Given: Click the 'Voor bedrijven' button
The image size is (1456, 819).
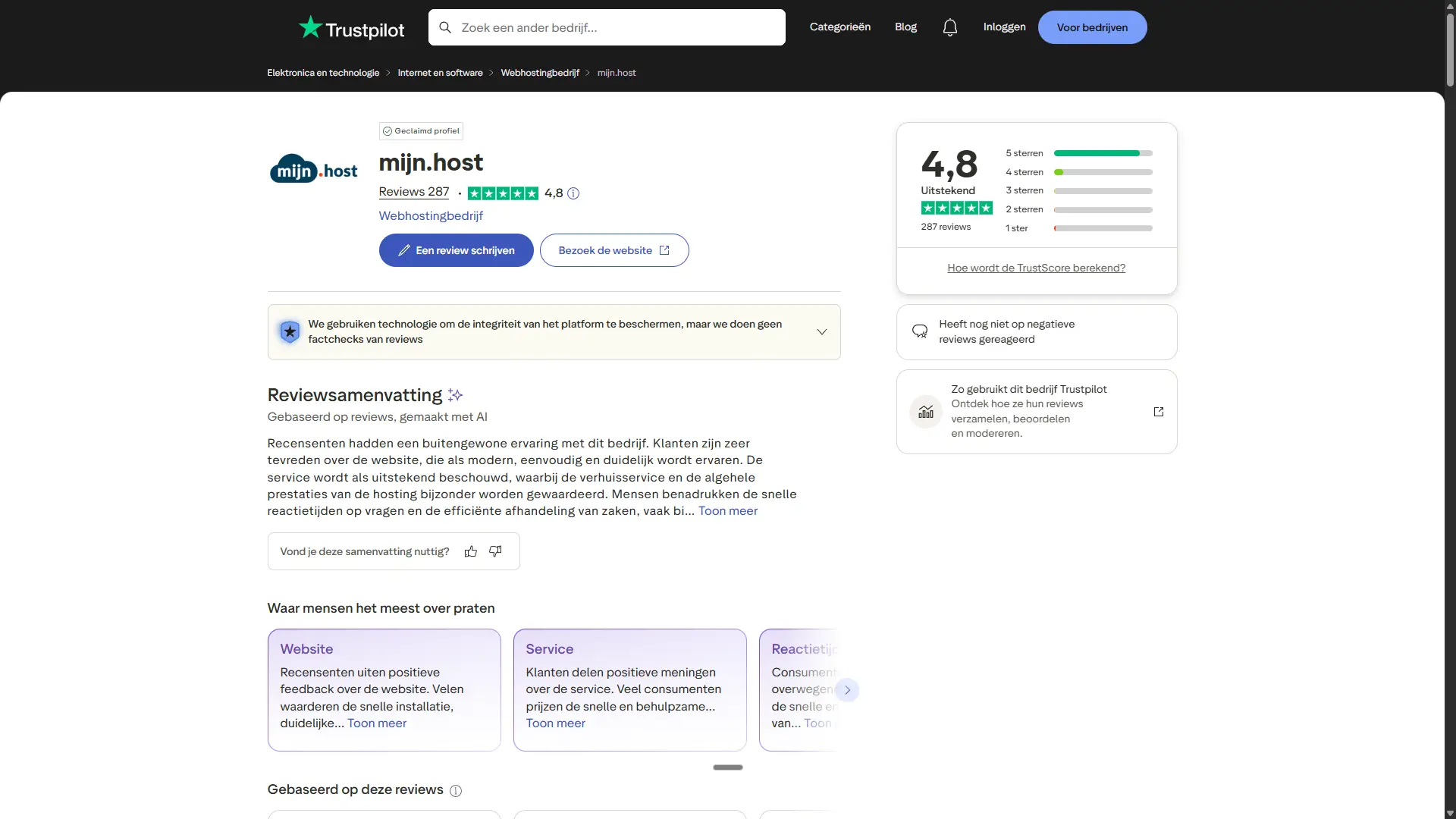Looking at the screenshot, I should click(x=1092, y=27).
